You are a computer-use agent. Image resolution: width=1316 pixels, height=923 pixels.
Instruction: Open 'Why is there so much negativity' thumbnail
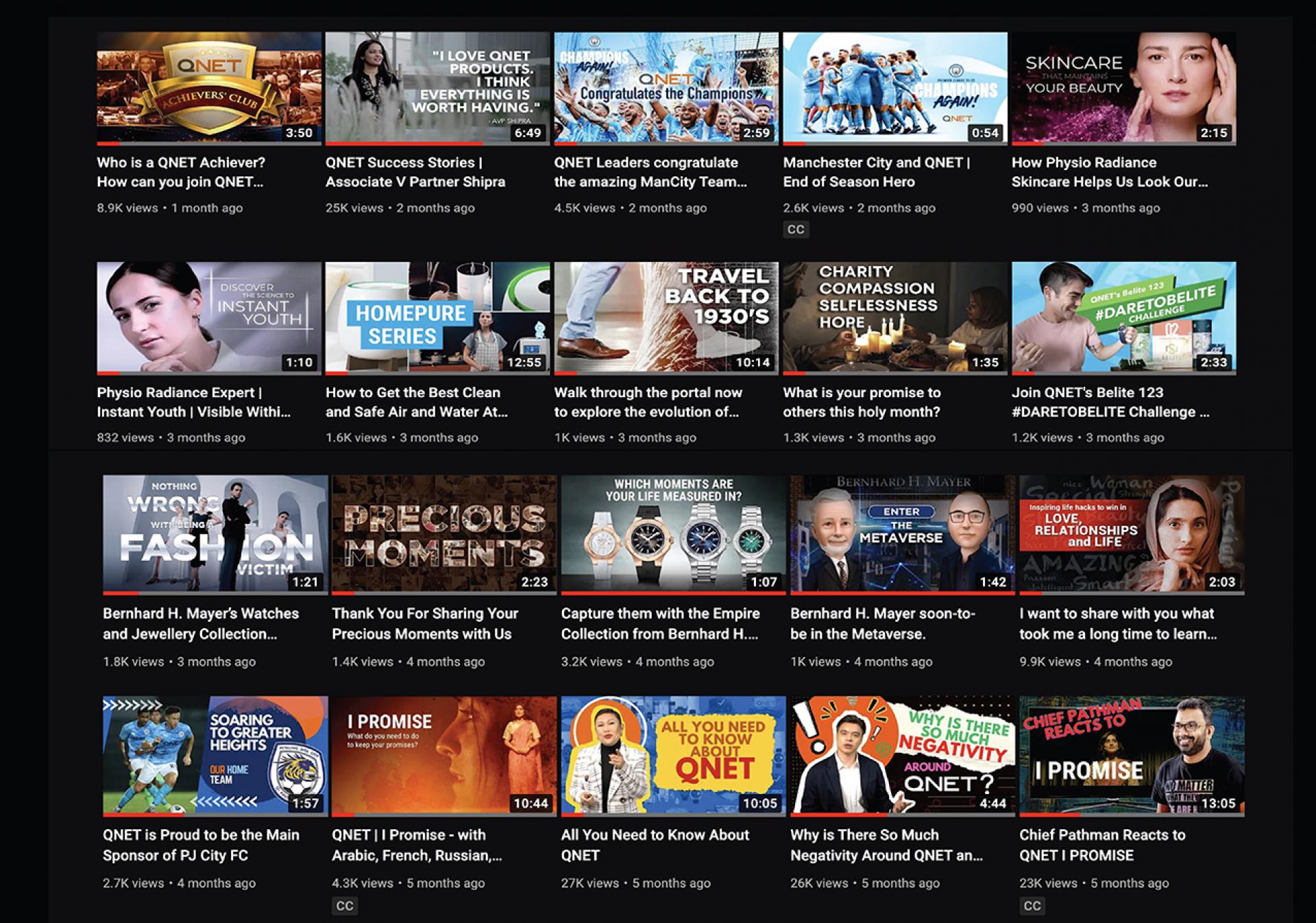coord(902,756)
